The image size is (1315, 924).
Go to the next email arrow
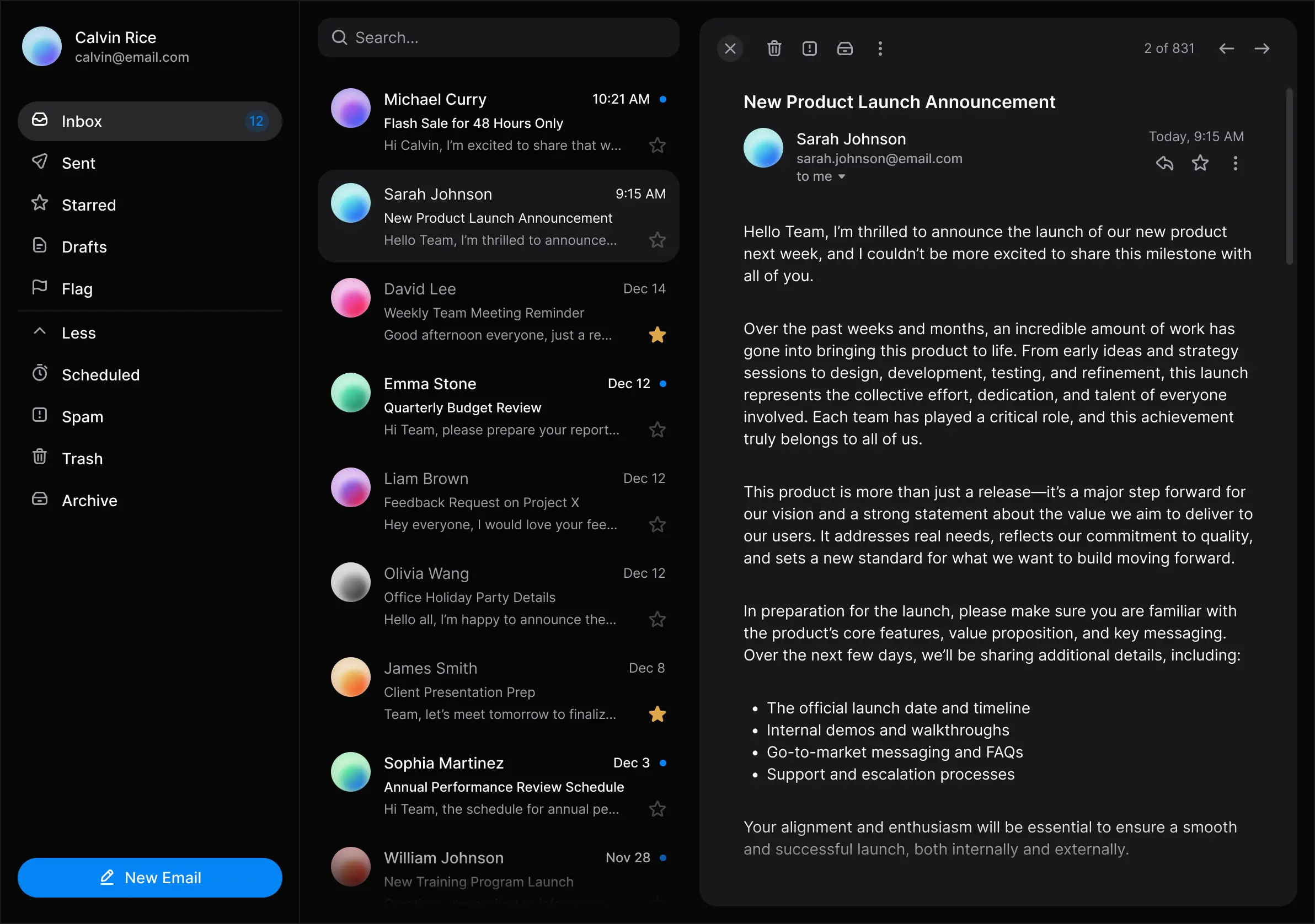tap(1261, 49)
